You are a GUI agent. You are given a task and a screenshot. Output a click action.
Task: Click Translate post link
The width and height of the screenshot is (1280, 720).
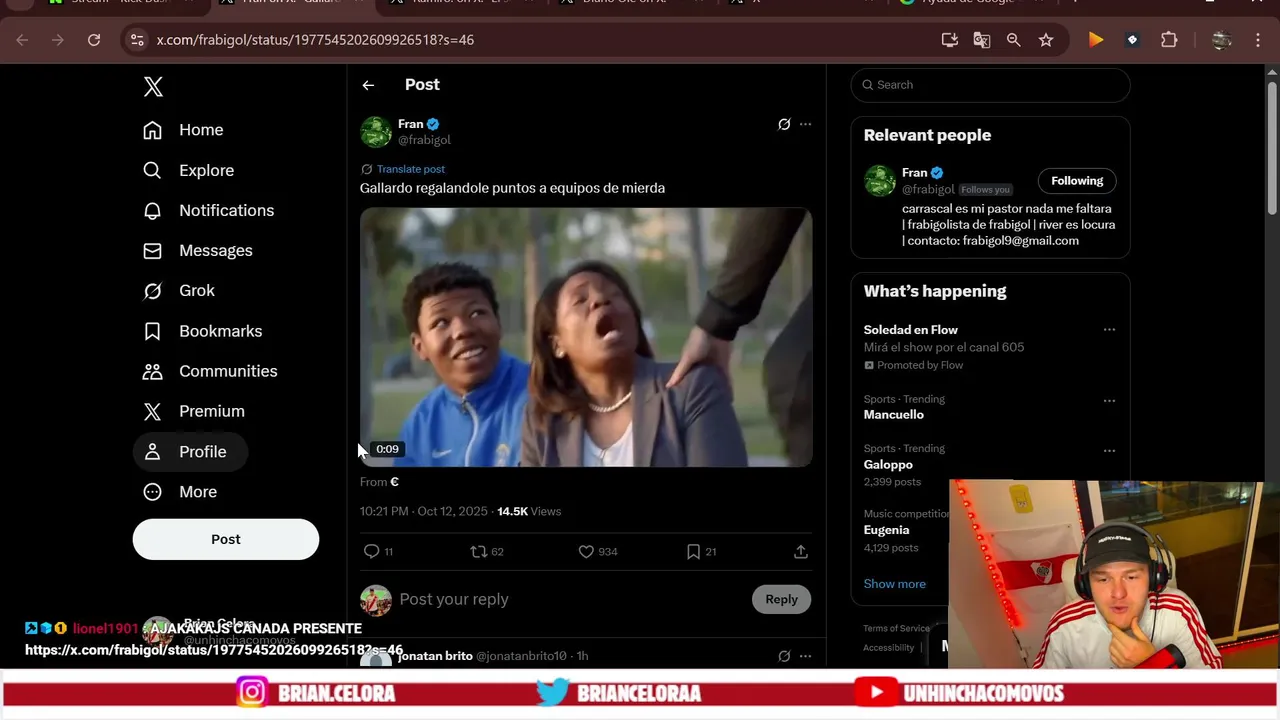(411, 169)
